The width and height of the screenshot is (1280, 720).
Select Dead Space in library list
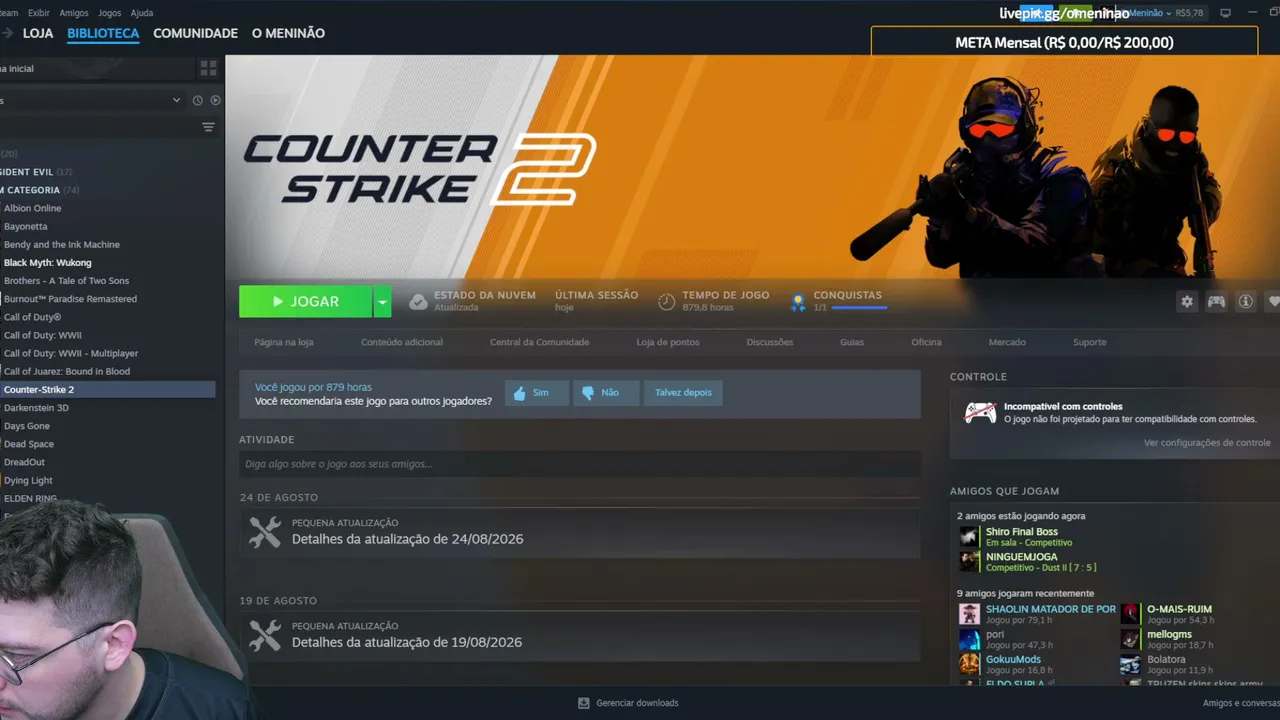pos(29,444)
